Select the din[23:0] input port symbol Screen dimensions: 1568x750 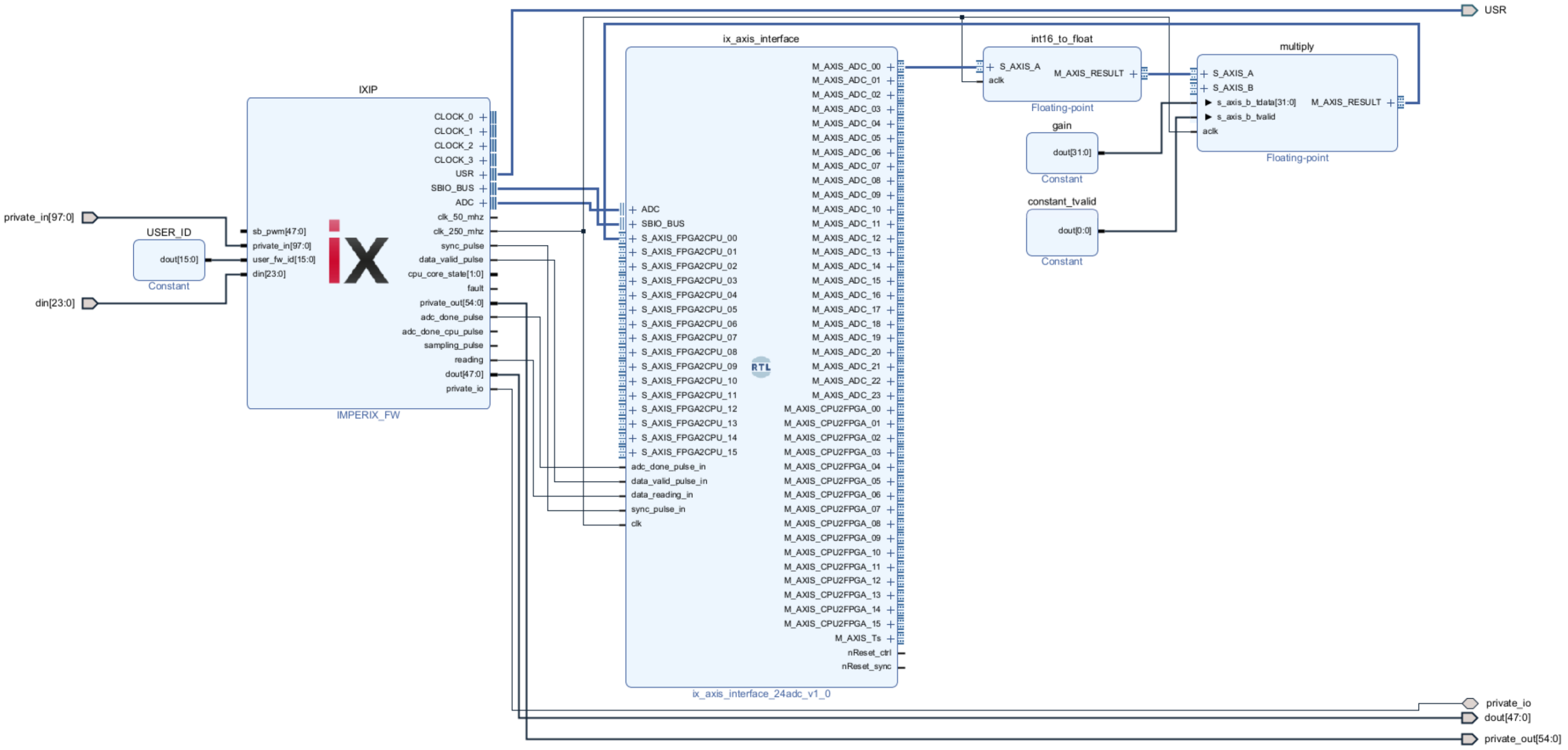click(89, 303)
